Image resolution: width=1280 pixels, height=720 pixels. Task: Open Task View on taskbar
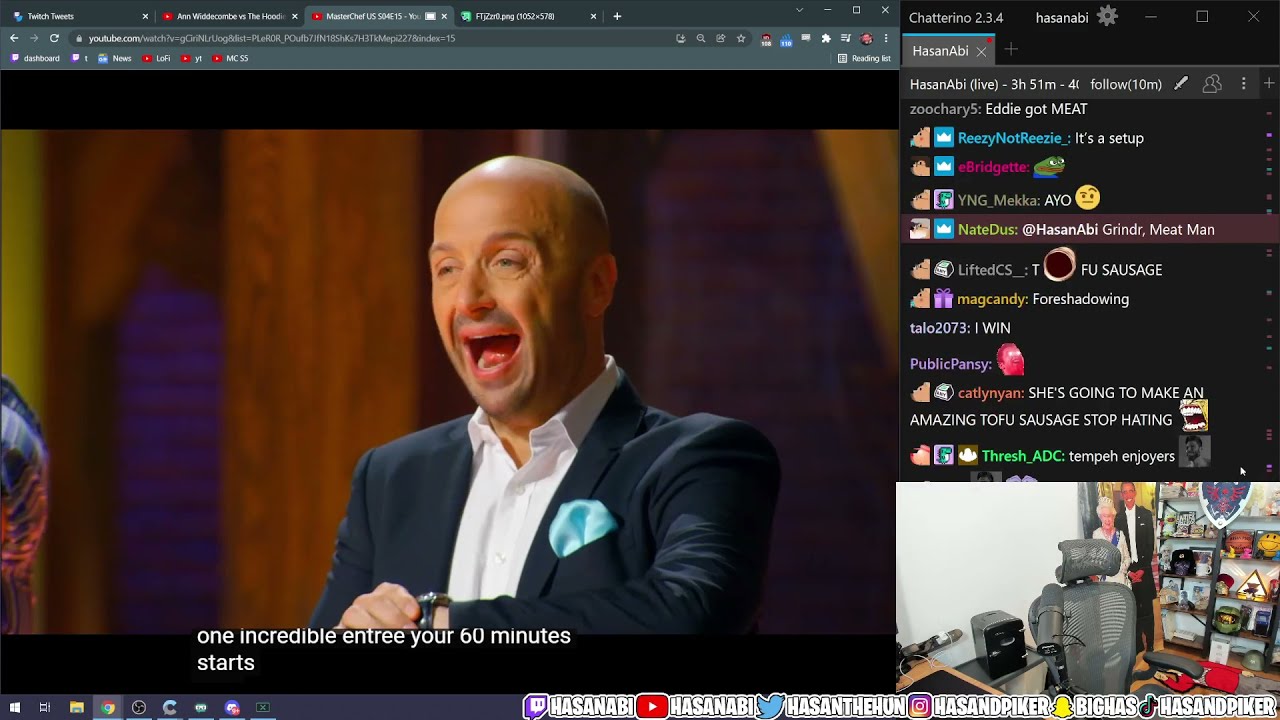point(45,707)
